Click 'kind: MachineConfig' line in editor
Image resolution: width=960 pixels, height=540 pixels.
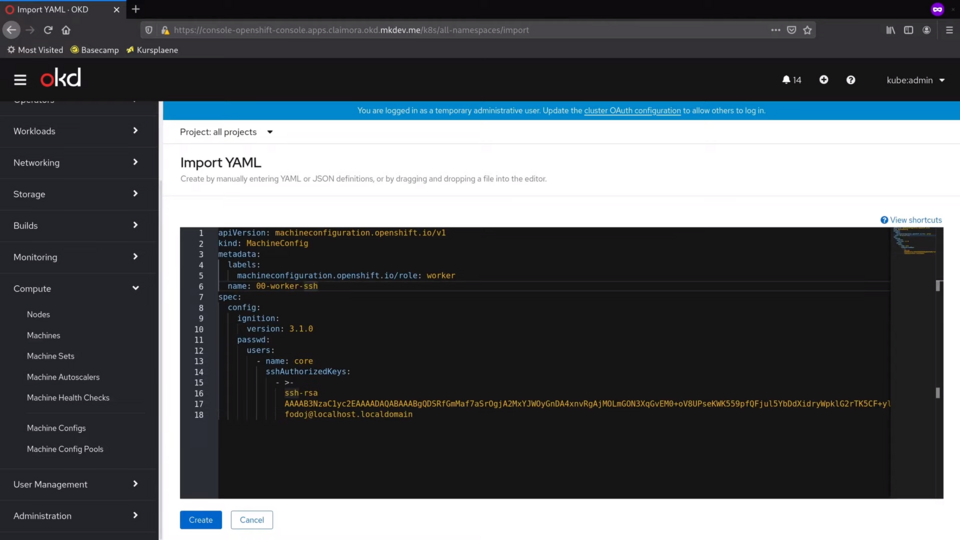[x=263, y=244]
